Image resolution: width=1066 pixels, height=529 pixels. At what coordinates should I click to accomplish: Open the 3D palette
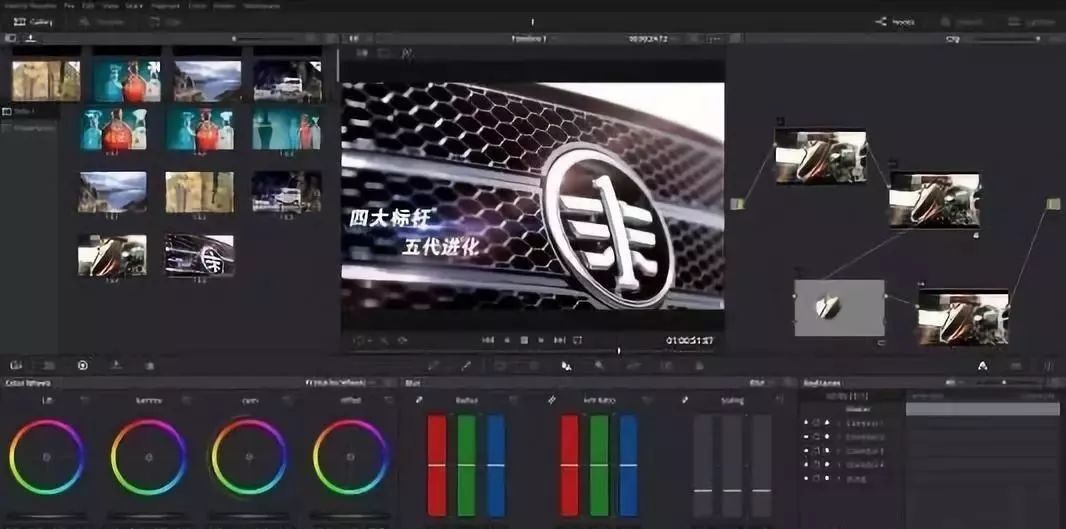click(x=666, y=366)
